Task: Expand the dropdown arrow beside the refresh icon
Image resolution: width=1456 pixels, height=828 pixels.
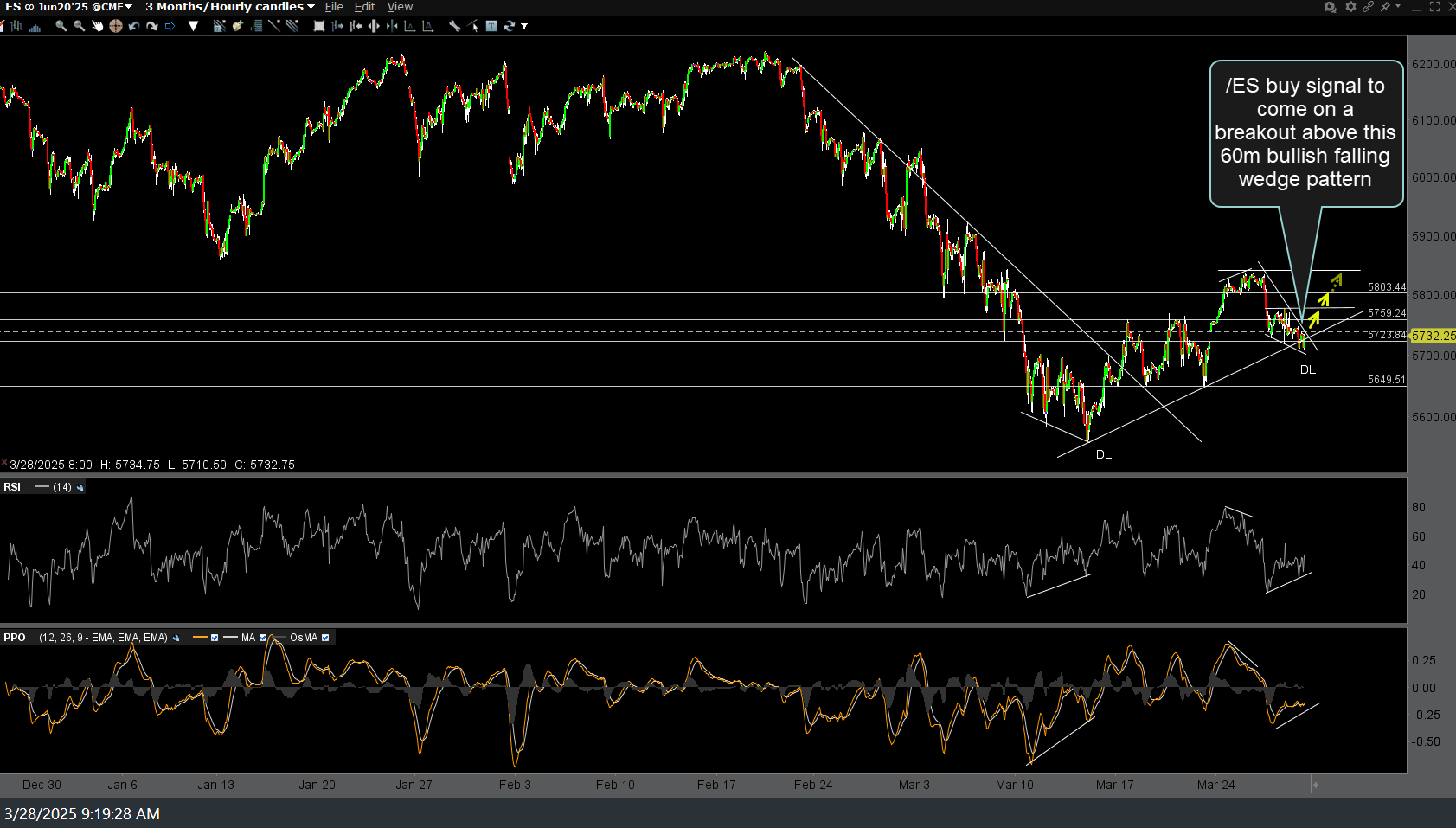Action: pyautogui.click(x=524, y=26)
